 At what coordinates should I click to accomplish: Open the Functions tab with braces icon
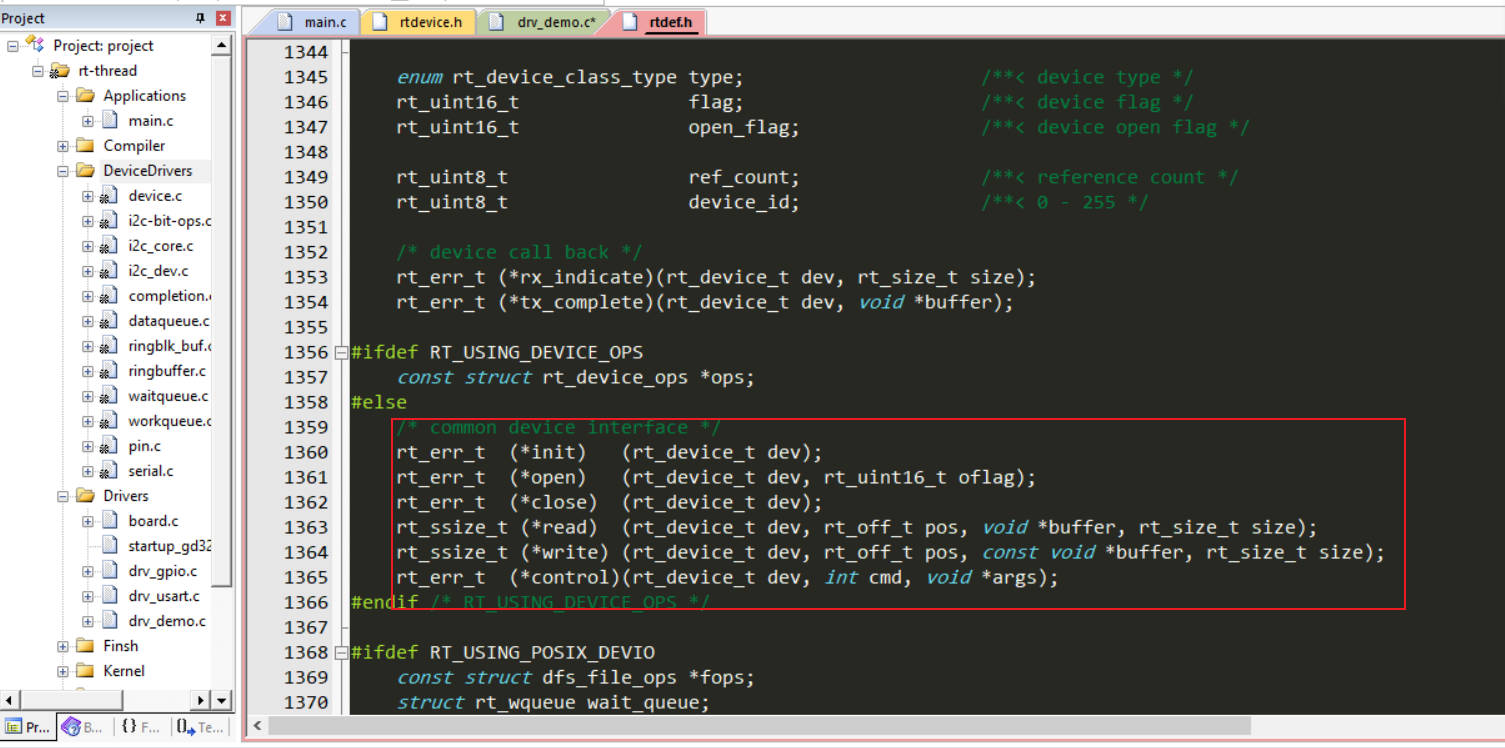coord(140,727)
